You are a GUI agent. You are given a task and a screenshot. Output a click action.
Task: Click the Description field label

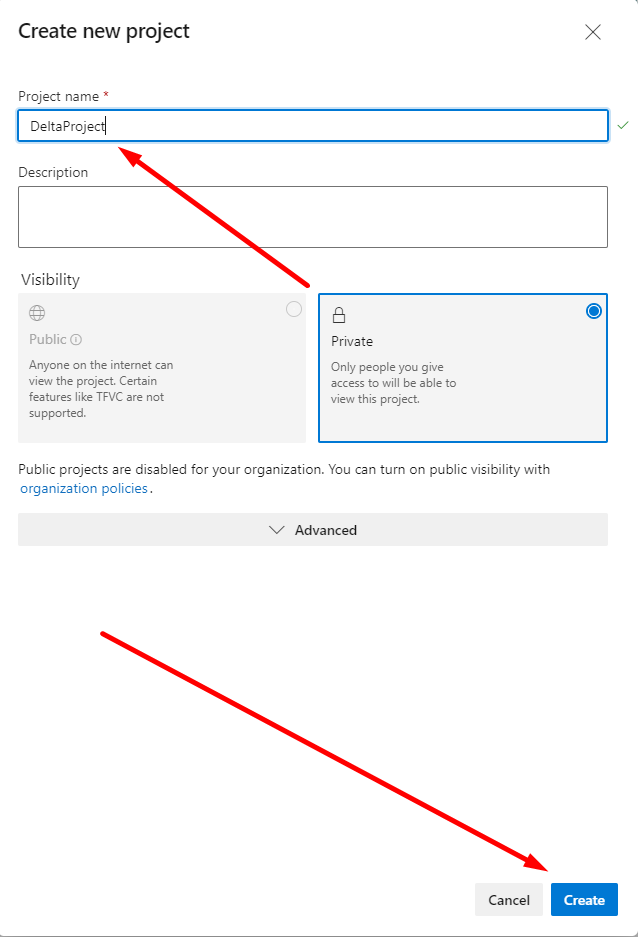coord(53,172)
